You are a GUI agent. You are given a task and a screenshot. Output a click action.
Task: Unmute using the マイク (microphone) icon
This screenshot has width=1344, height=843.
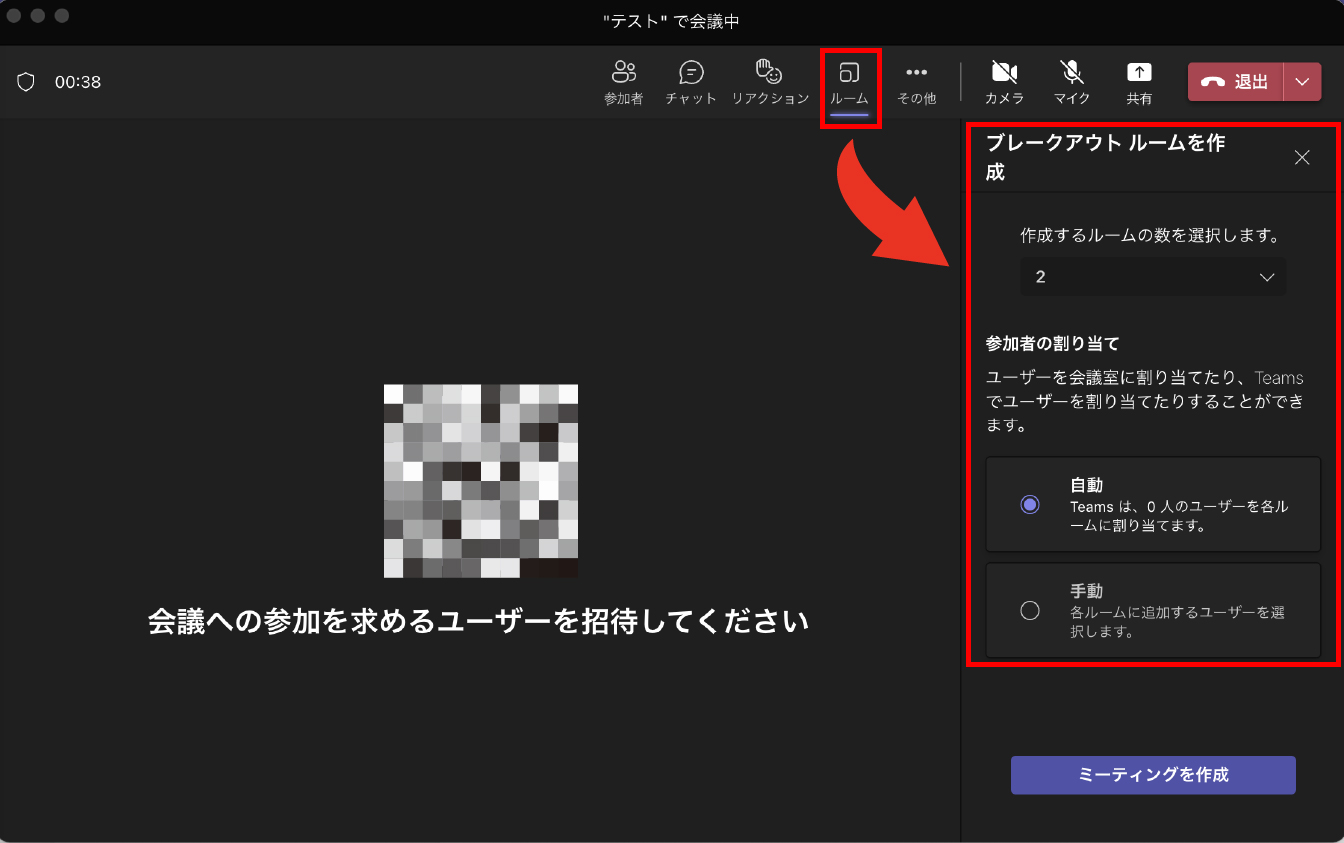1071,72
